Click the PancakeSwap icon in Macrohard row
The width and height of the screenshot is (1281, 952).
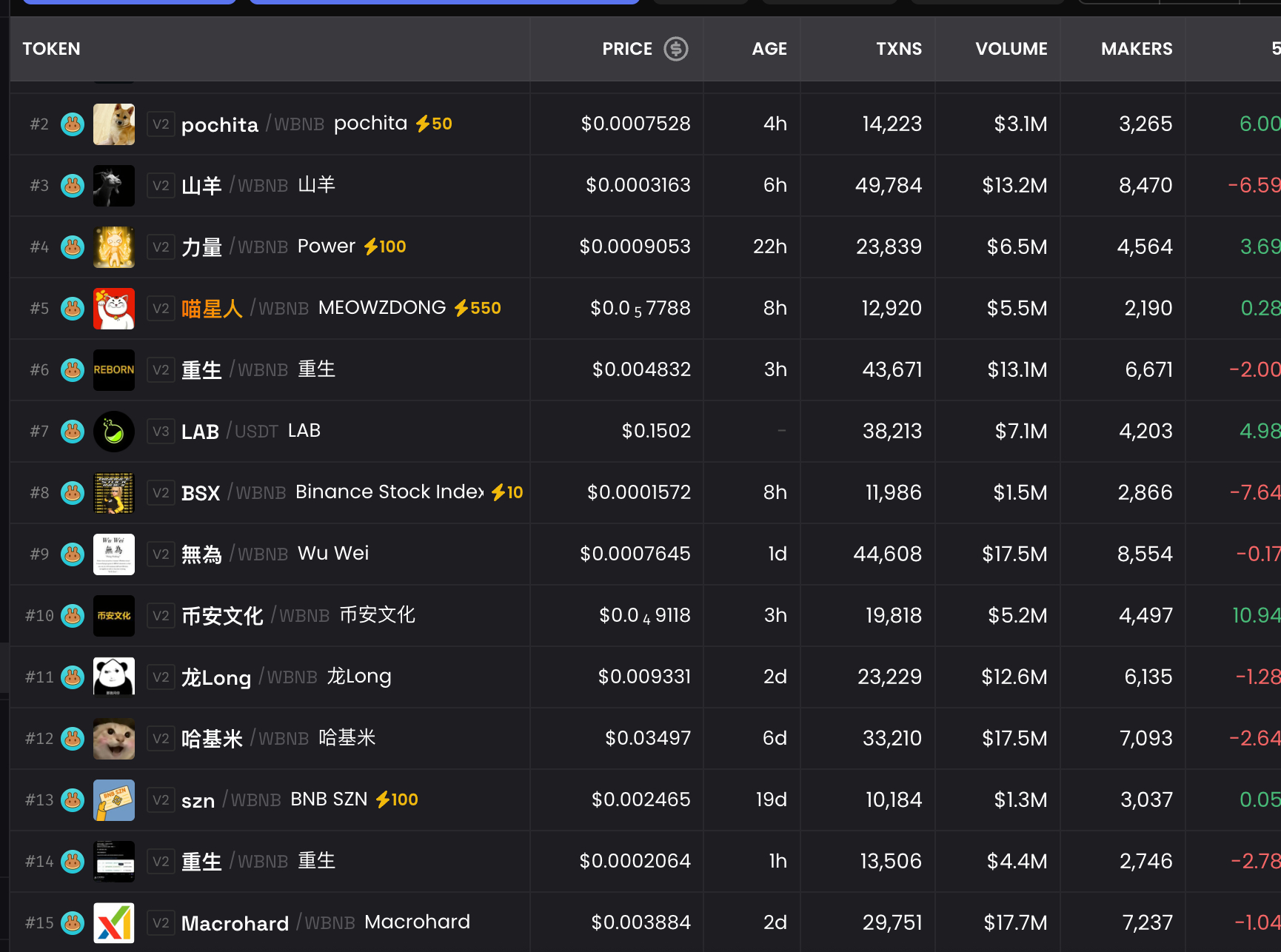click(73, 922)
